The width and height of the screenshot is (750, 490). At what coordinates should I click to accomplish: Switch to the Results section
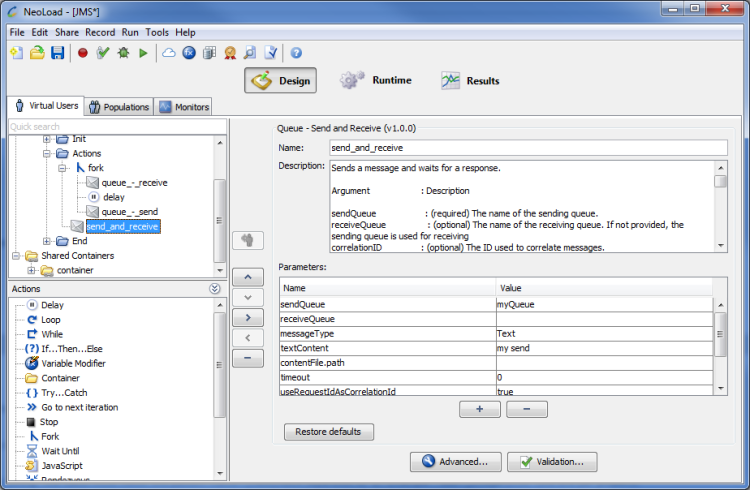(470, 81)
